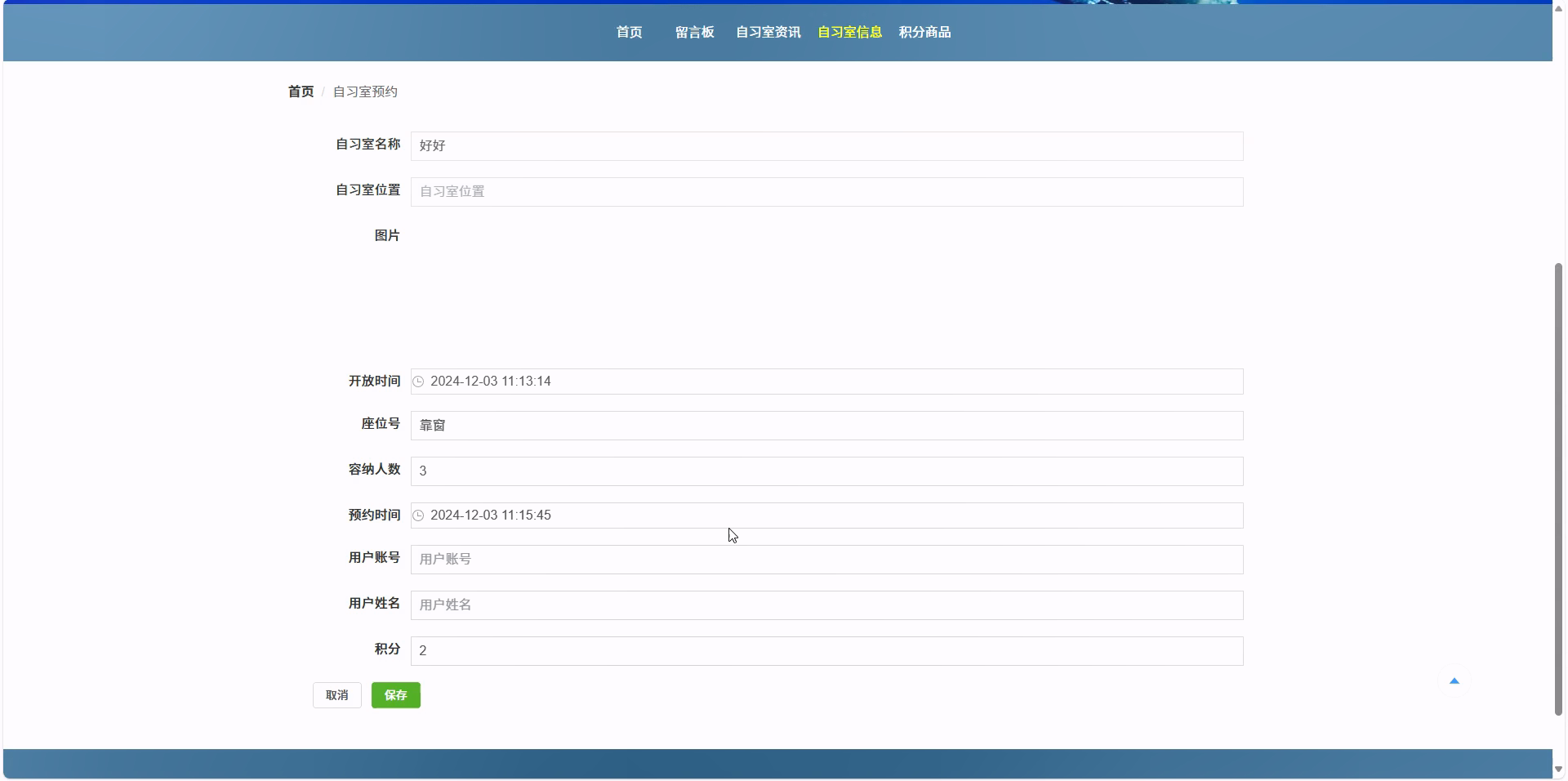Click the 用户账号 label
Viewport: 1568px width, 781px height.
(x=374, y=557)
